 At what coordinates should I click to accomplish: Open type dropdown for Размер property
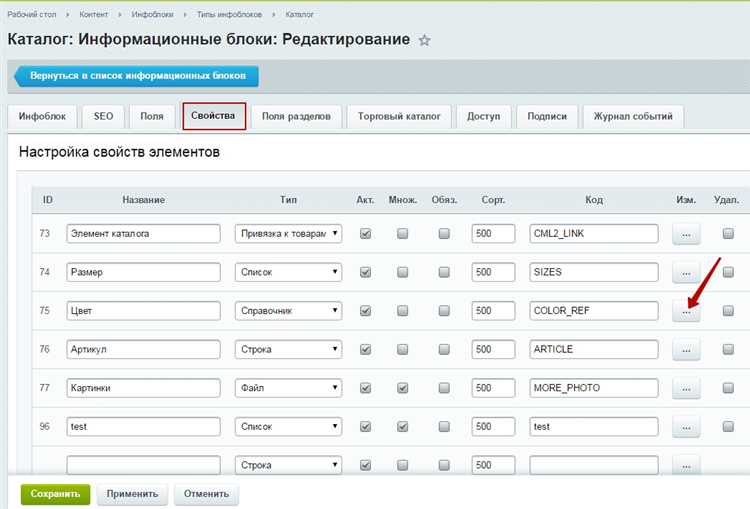coord(288,272)
